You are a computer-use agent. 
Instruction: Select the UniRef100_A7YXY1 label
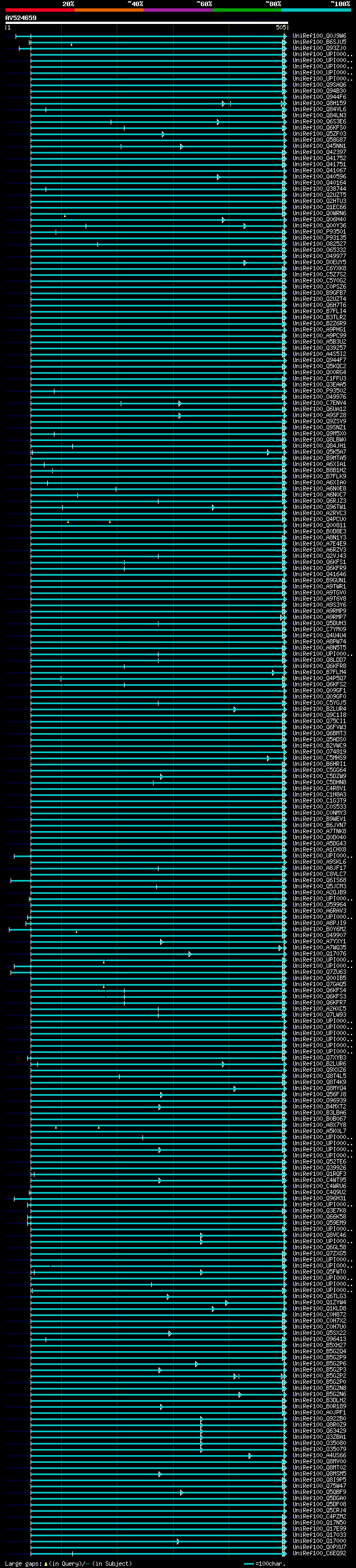pos(319,941)
